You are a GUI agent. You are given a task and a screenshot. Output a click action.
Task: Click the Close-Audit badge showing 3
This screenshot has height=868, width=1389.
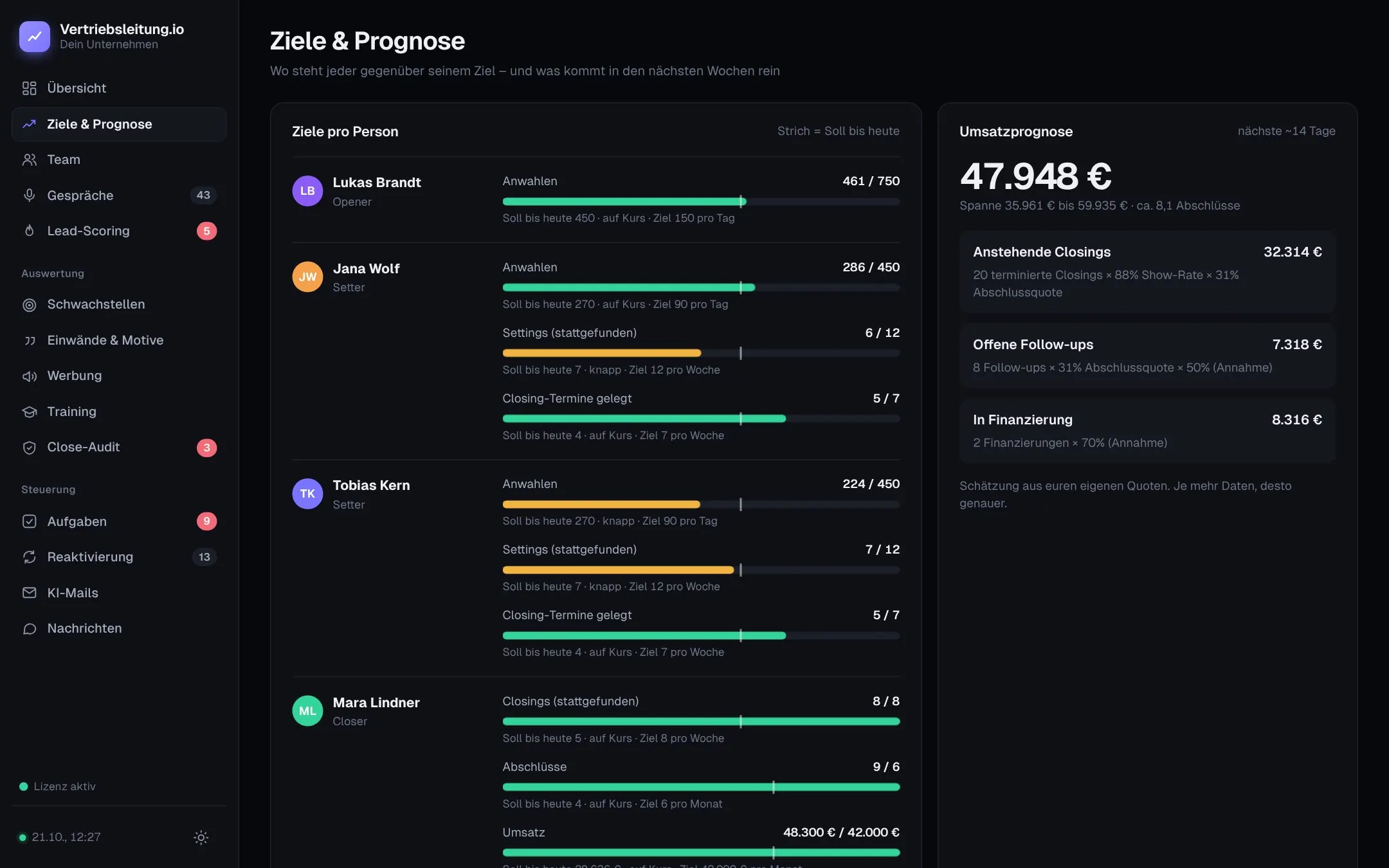[x=206, y=448]
